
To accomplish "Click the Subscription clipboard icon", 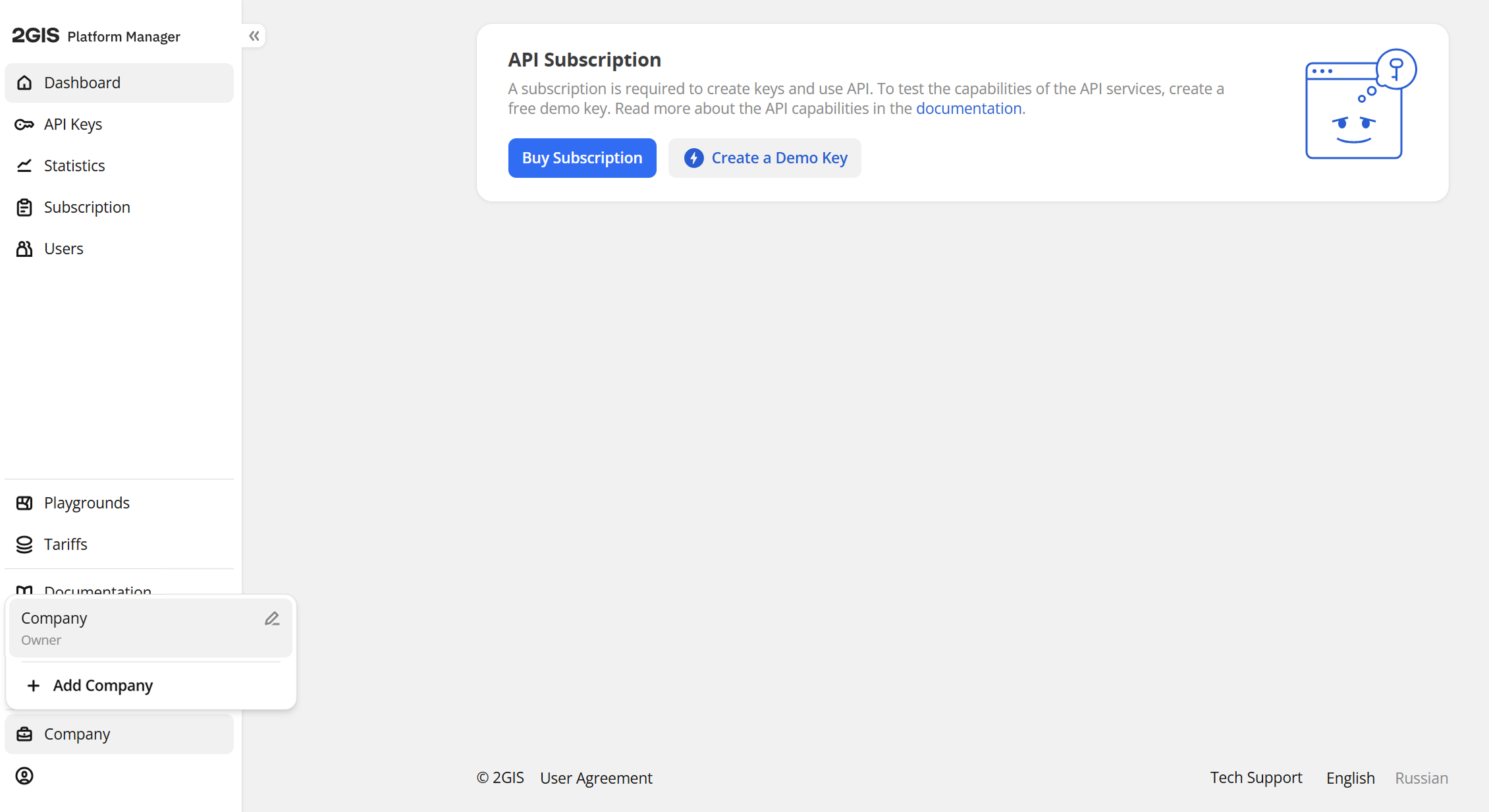I will (x=24, y=207).
